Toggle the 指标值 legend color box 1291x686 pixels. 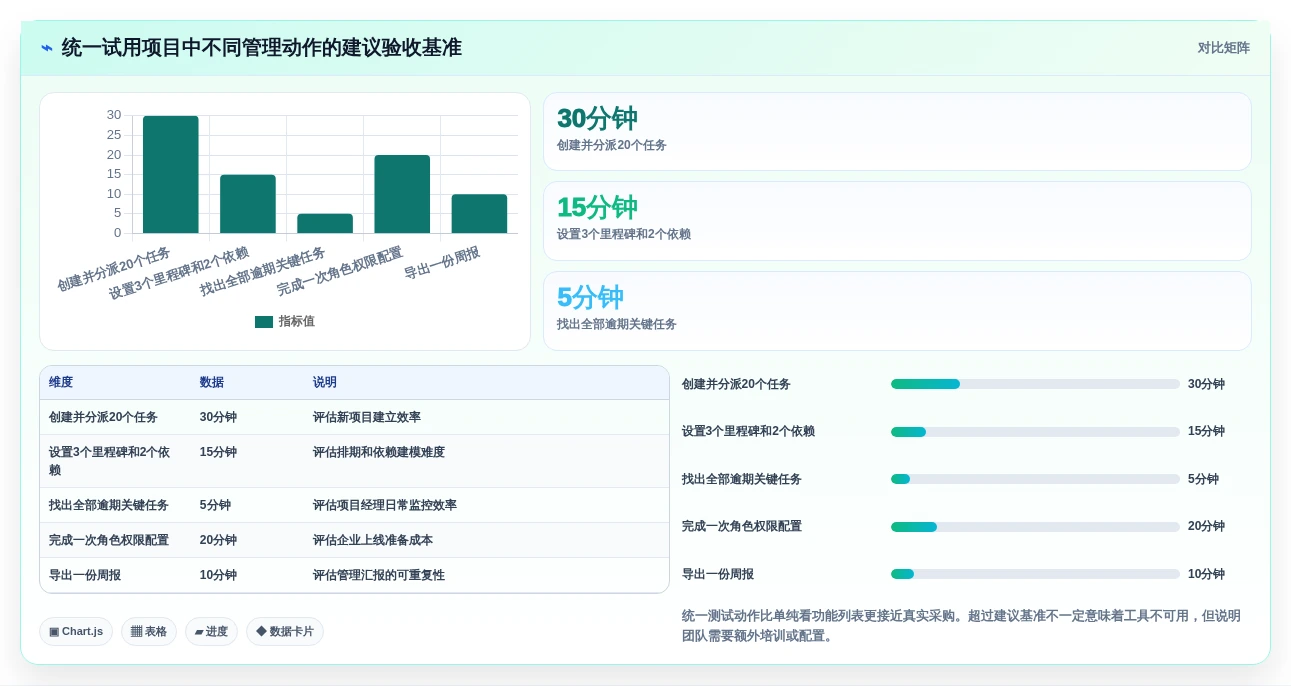264,322
